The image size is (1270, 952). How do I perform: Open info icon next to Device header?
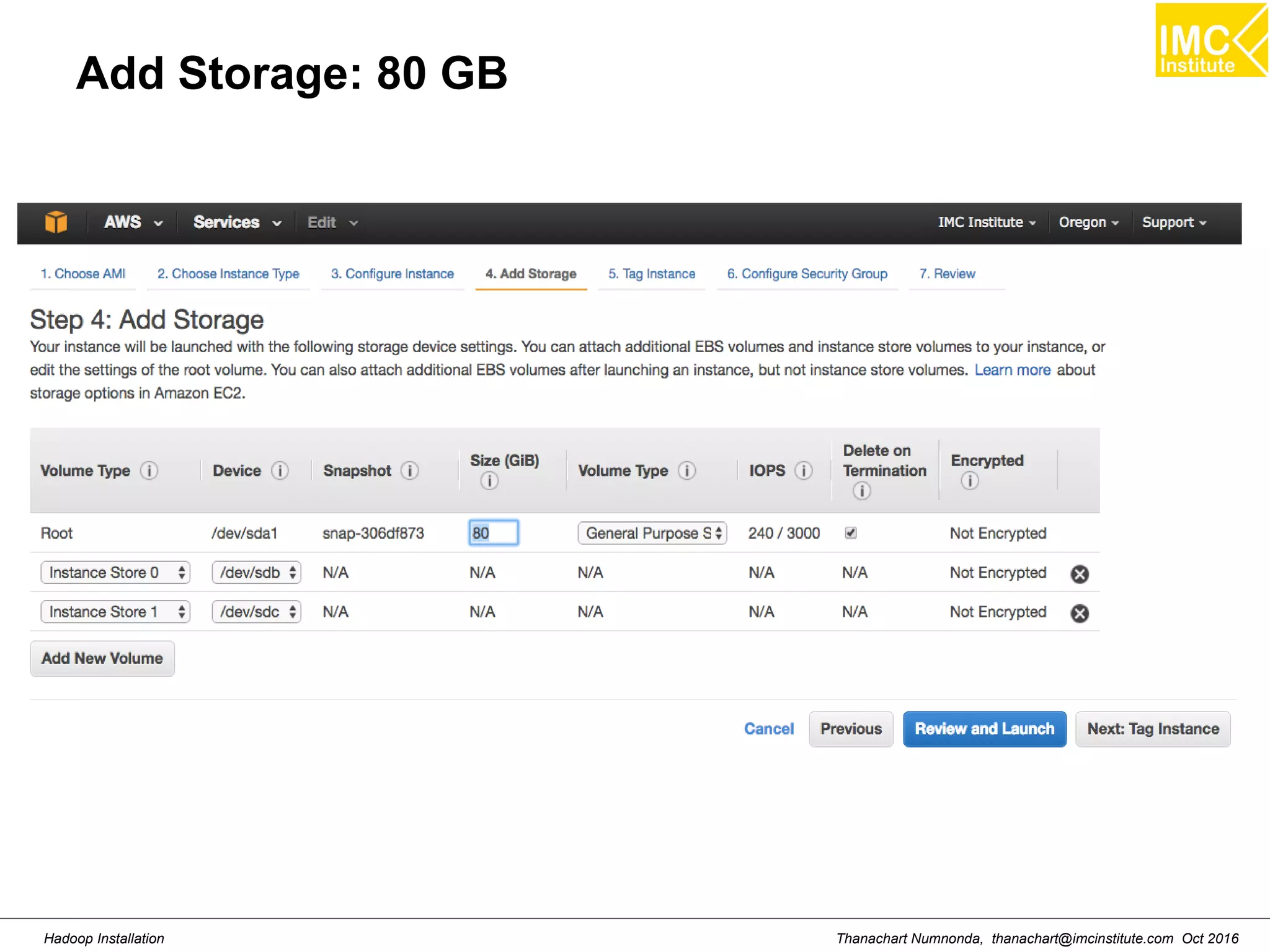click(280, 470)
